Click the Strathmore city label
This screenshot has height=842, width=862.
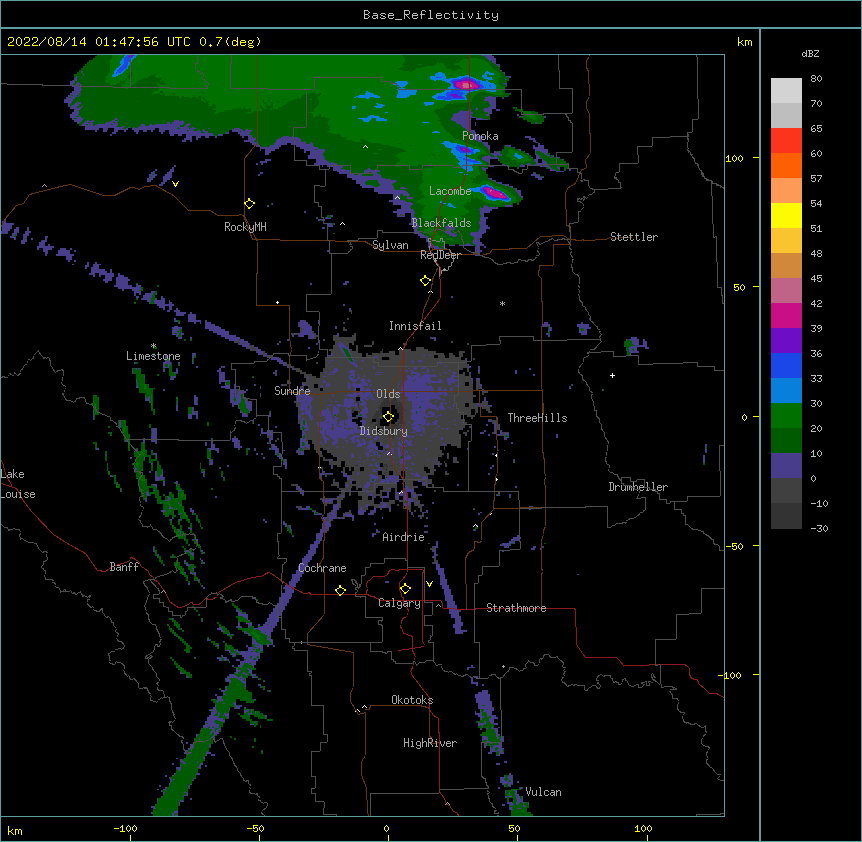tap(516, 608)
